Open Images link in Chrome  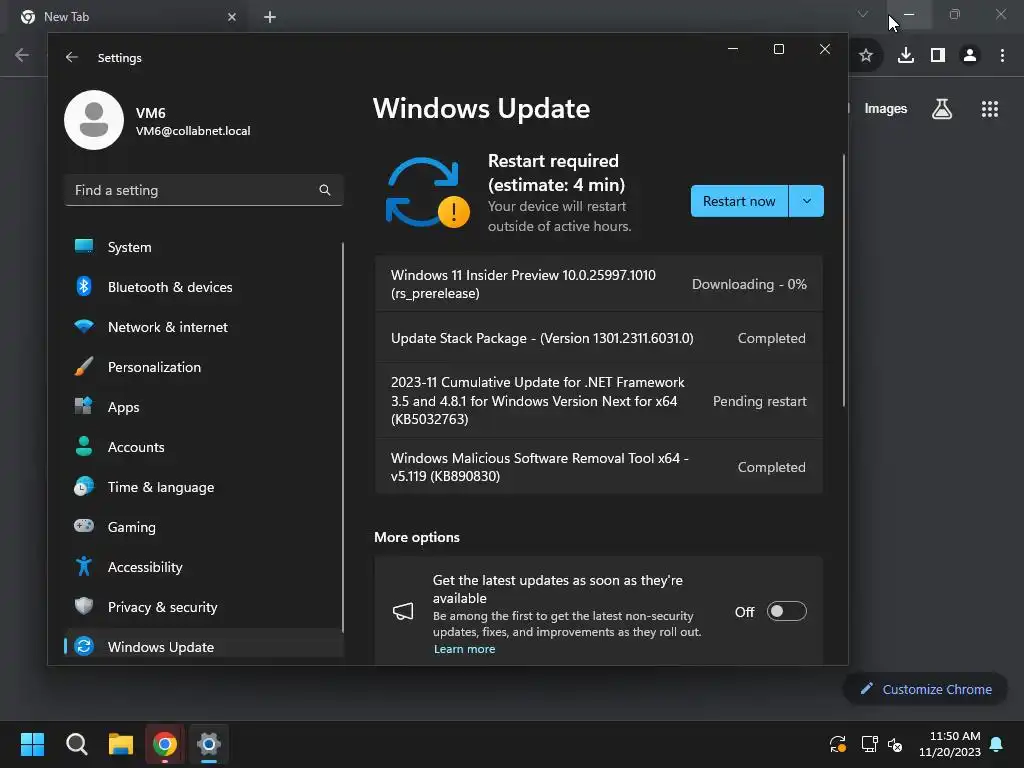[x=886, y=108]
